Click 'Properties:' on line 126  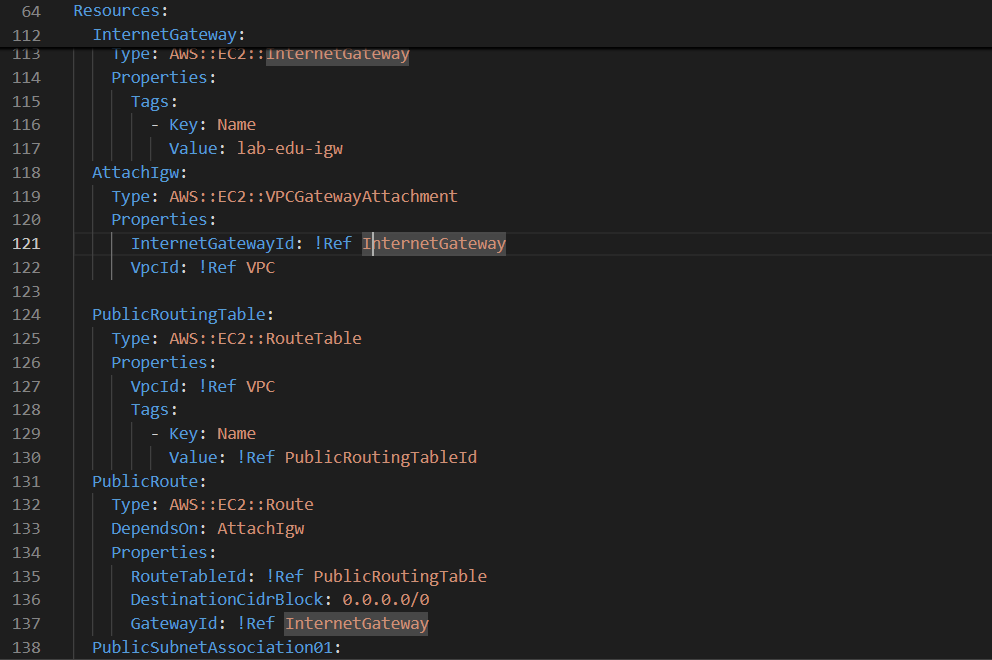[x=164, y=363]
